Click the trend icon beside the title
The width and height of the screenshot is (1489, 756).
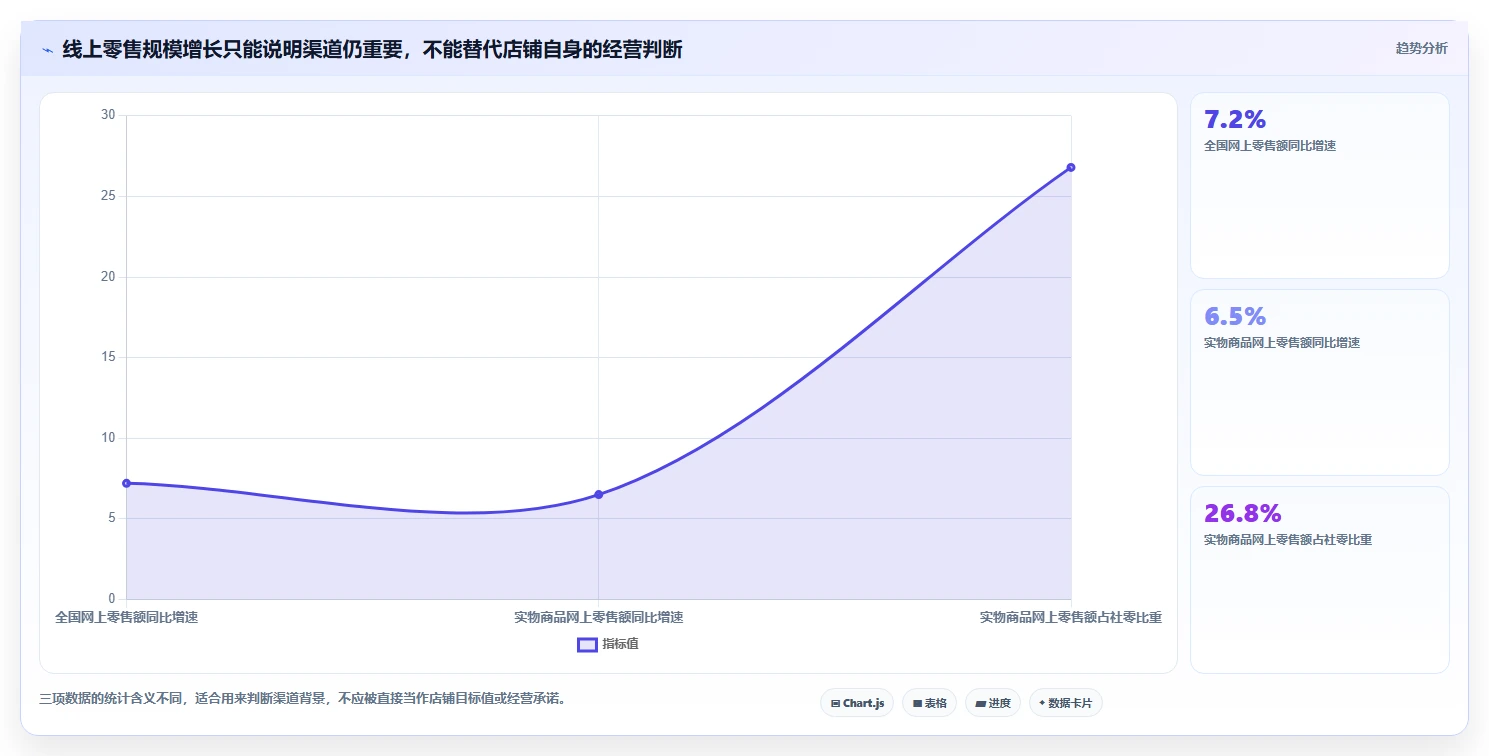47,50
